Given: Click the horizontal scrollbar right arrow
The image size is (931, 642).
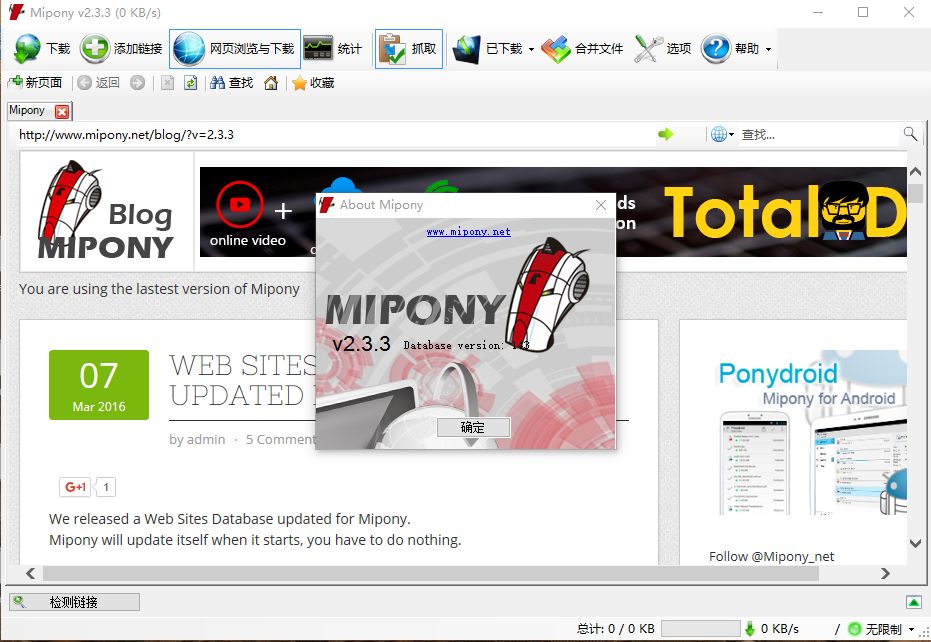Looking at the screenshot, I should (885, 573).
